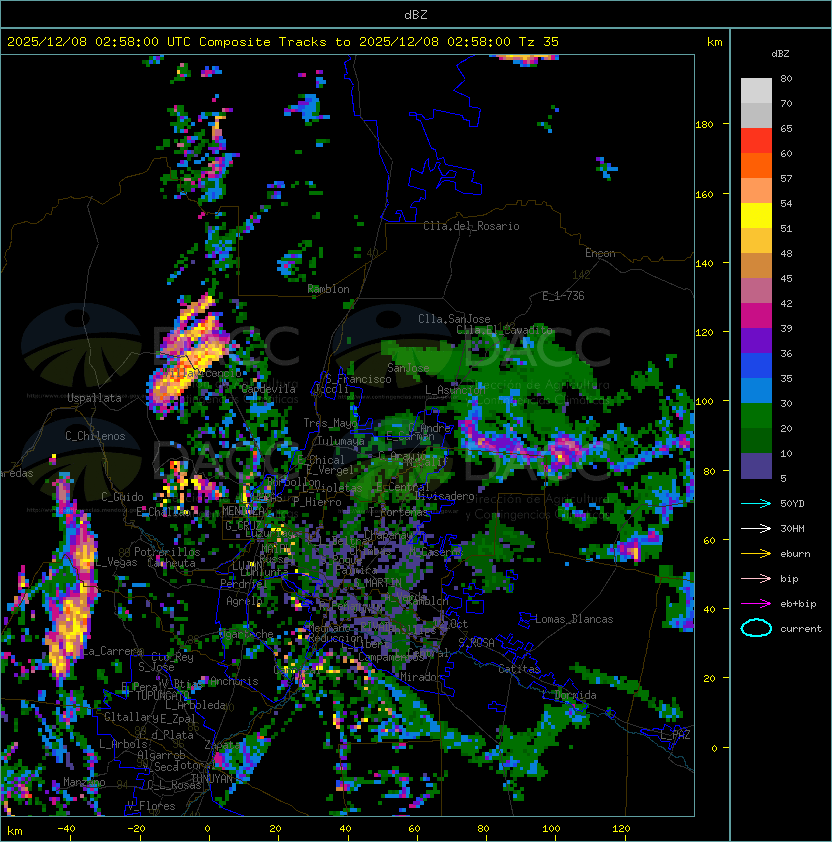Click the eb+bip legend label

[x=798, y=604]
